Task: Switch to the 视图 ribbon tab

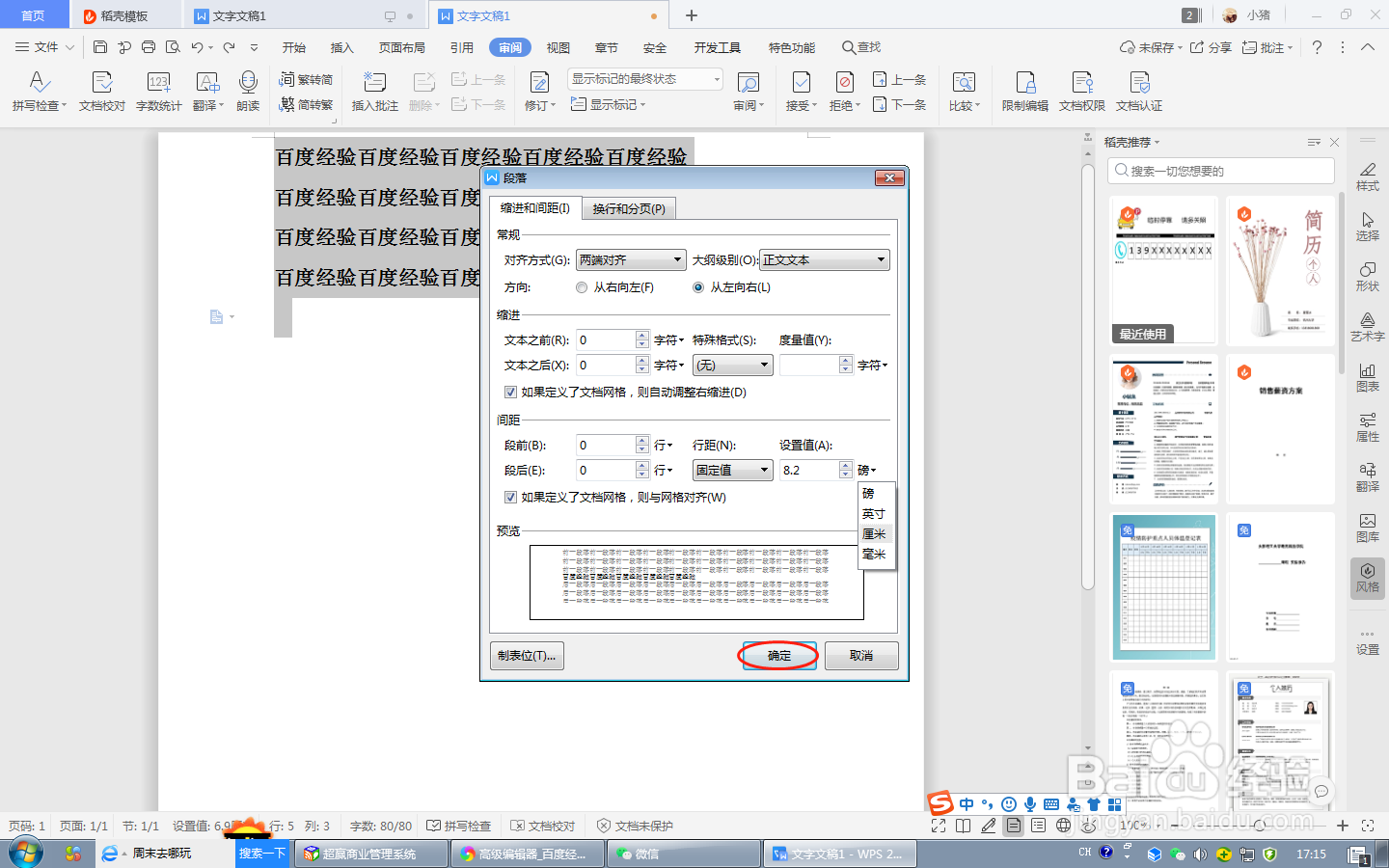Action: (558, 47)
